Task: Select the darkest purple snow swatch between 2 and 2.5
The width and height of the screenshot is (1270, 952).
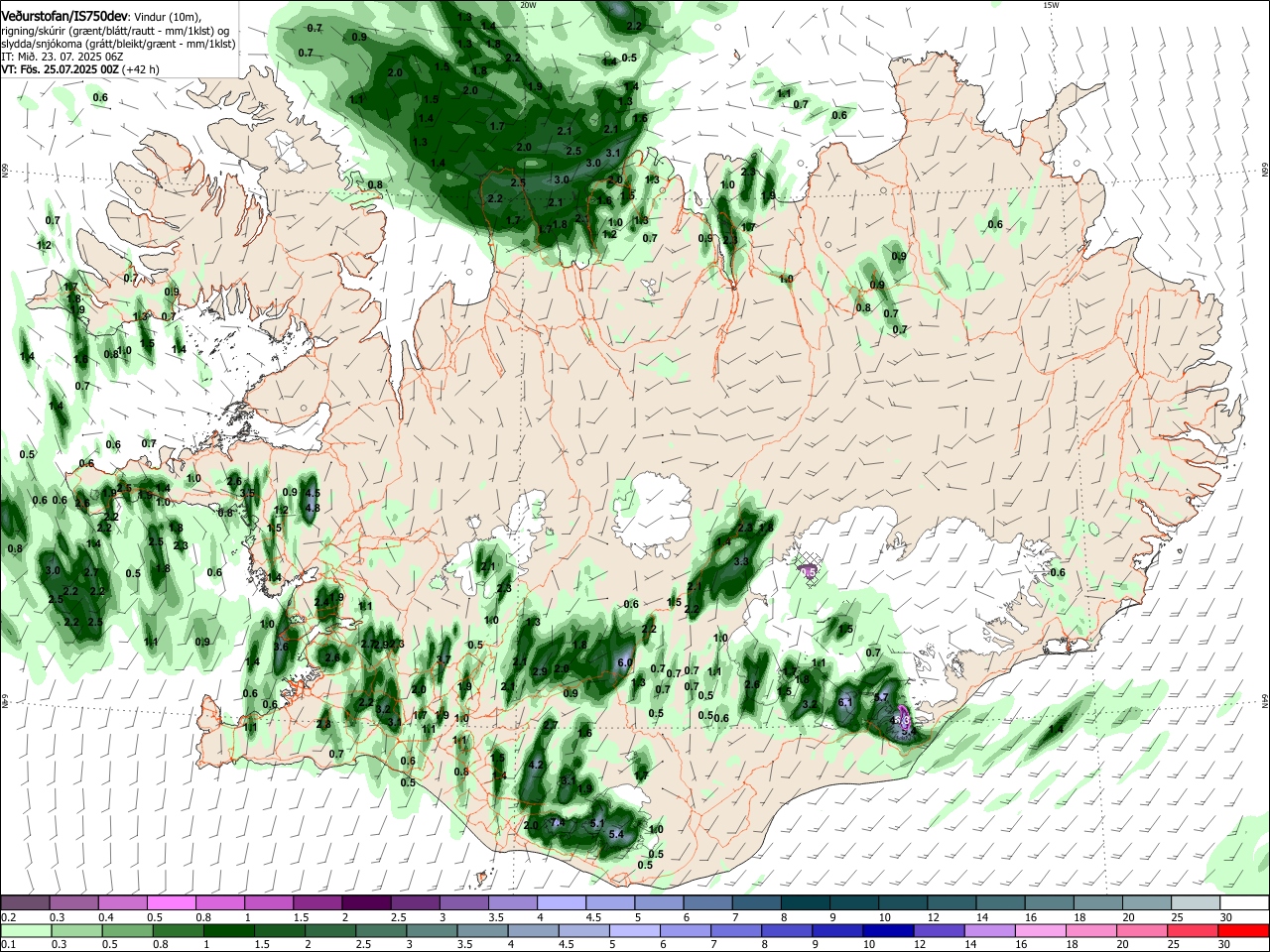Action: (366, 902)
